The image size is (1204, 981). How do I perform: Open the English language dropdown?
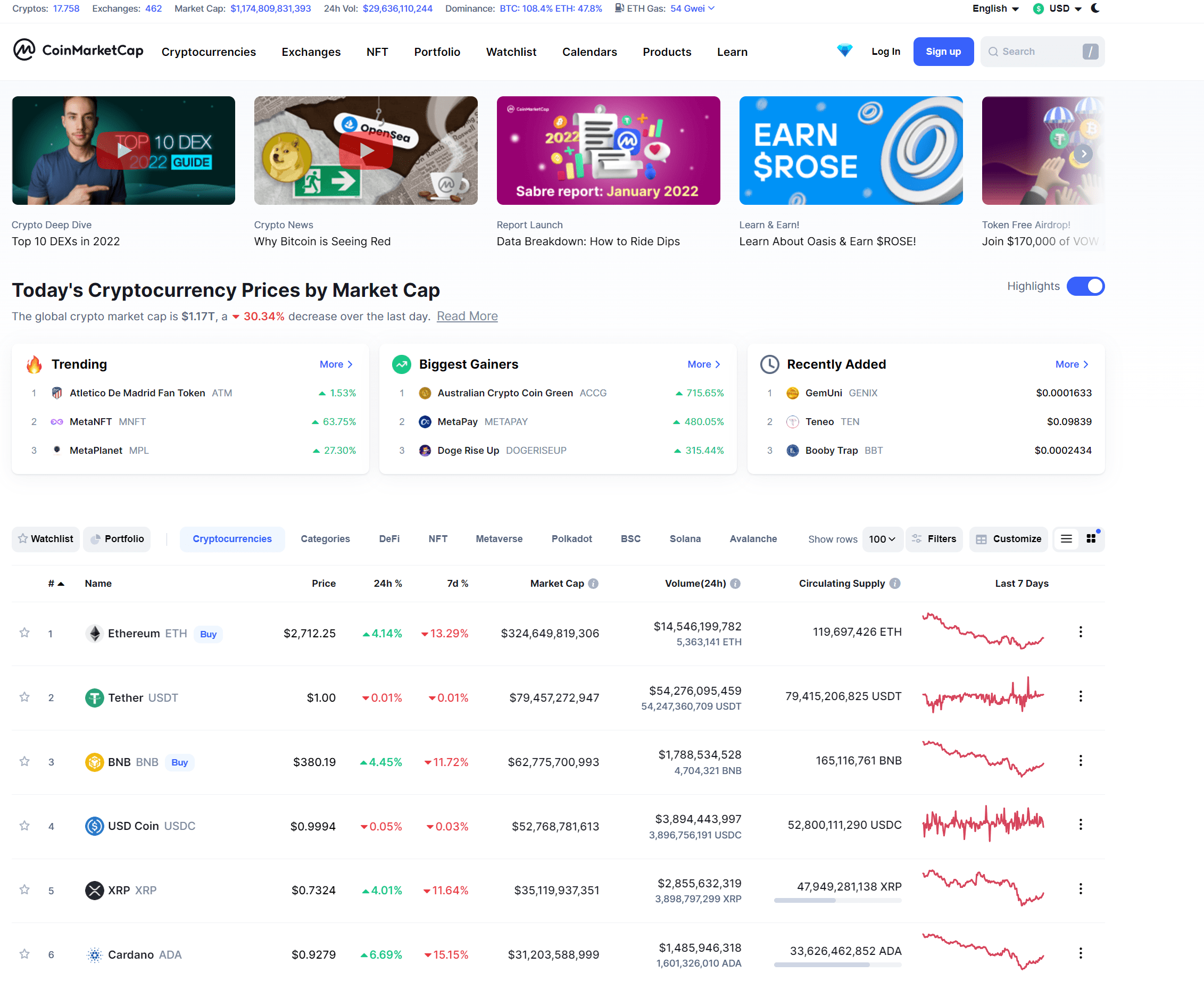click(x=995, y=9)
